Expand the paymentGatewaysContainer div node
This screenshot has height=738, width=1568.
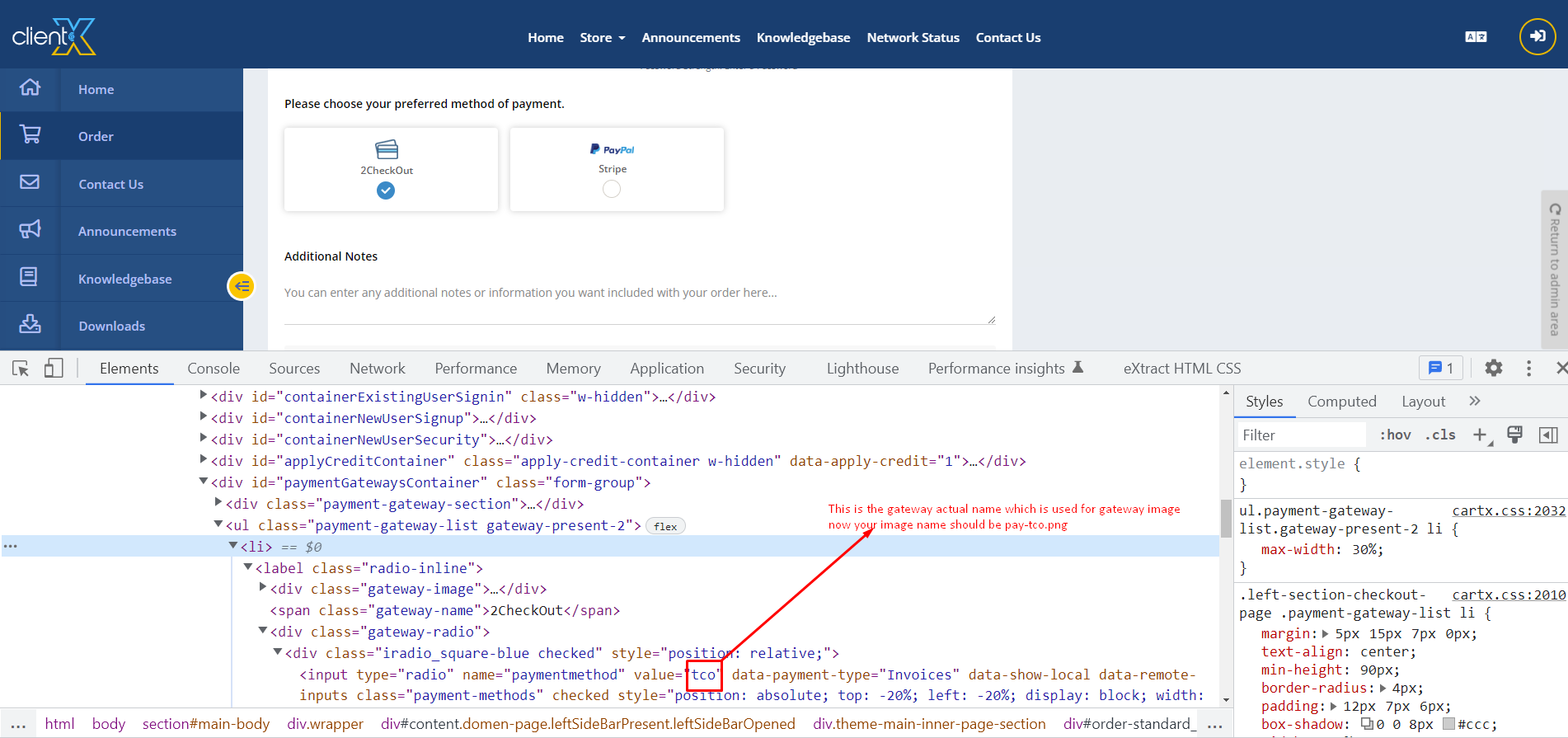click(204, 482)
